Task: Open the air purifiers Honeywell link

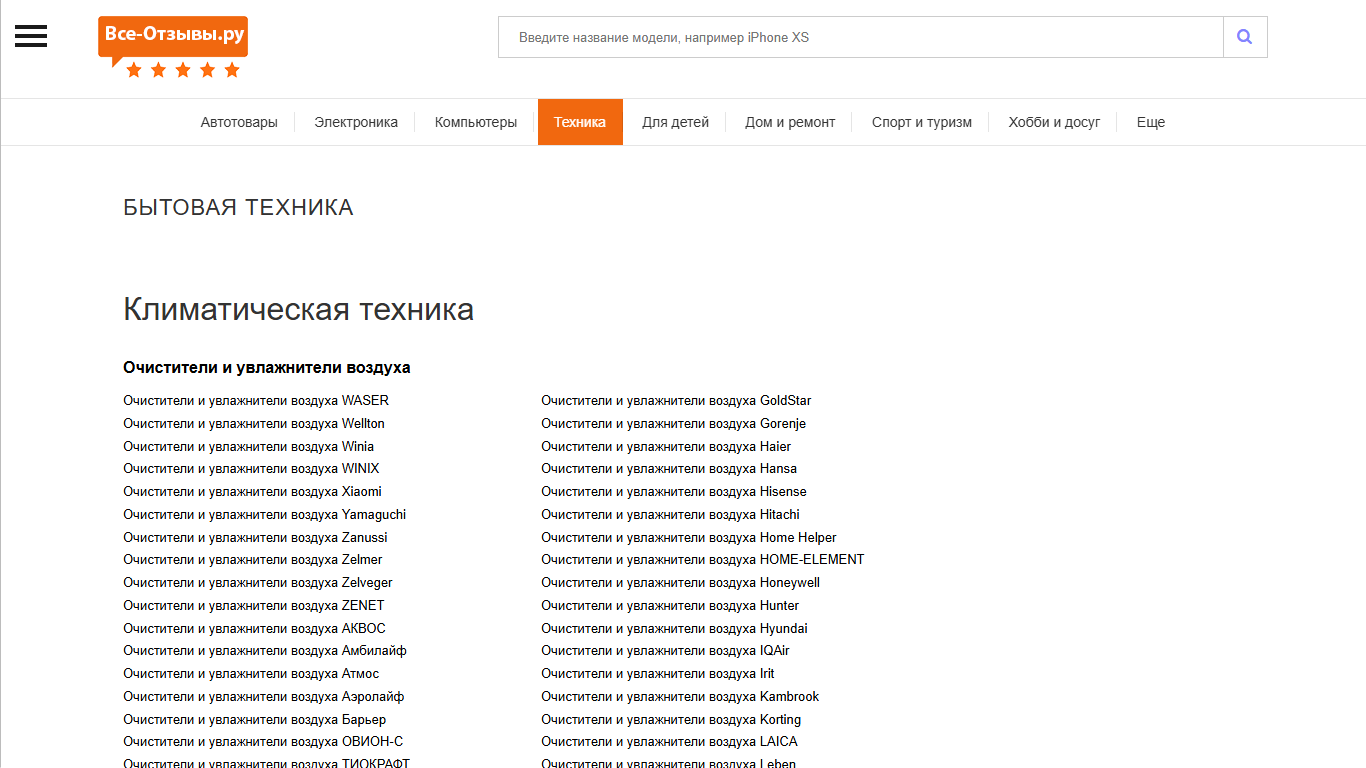Action: click(681, 582)
